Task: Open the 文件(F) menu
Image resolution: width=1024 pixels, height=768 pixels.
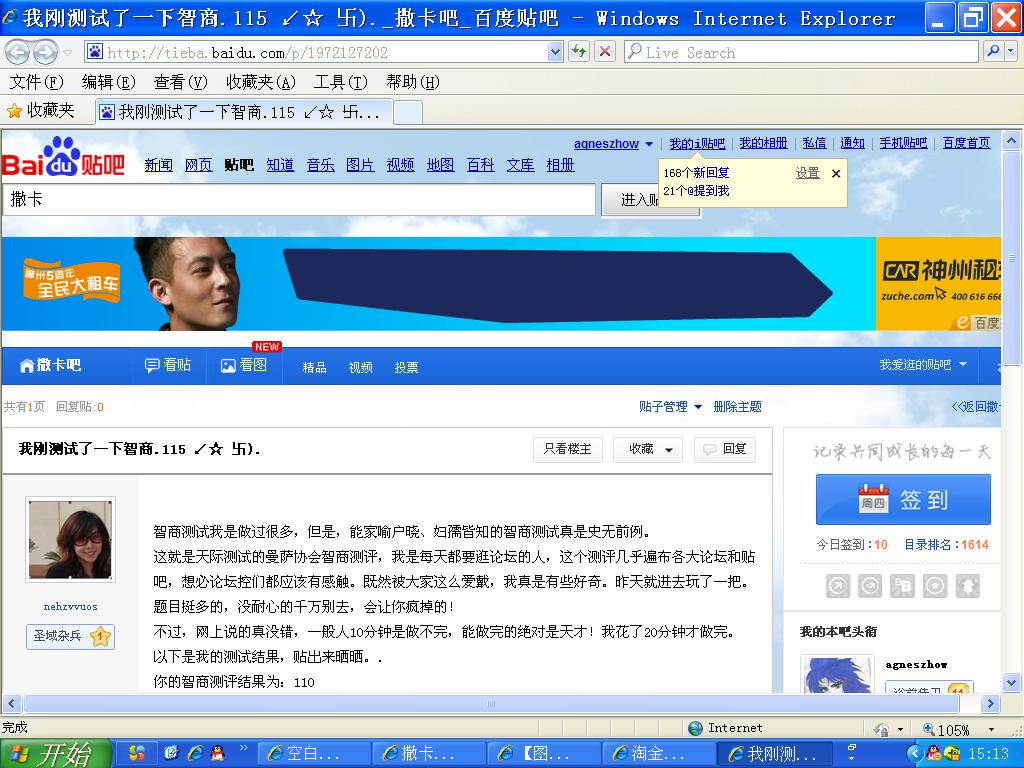Action: click(x=37, y=82)
